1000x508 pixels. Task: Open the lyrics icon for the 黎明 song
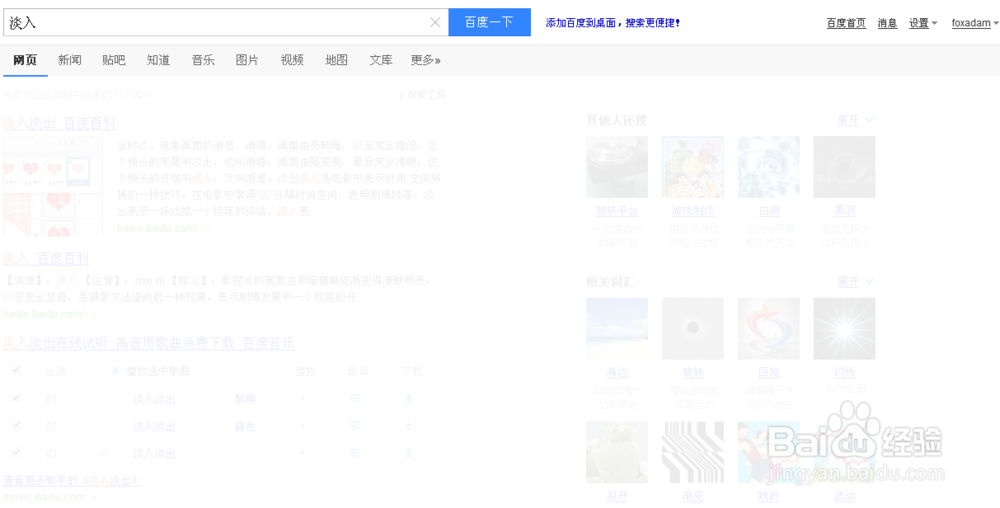(355, 398)
